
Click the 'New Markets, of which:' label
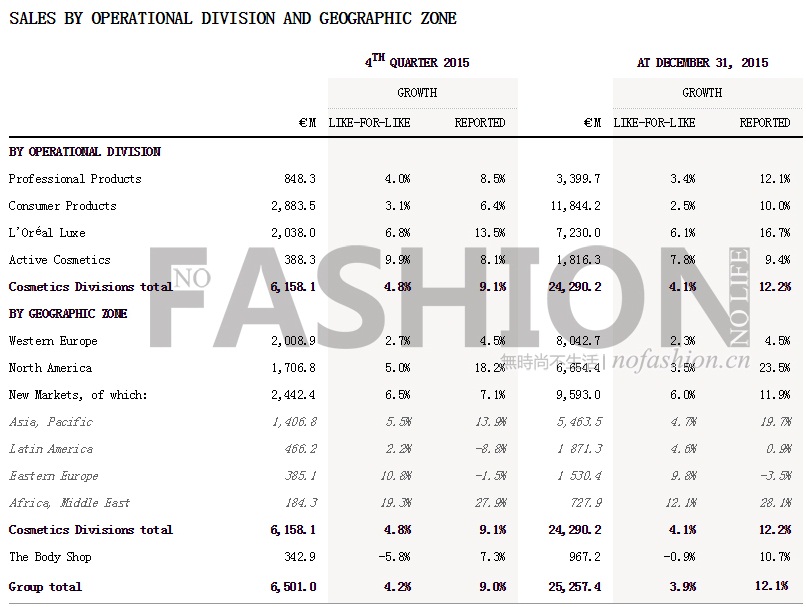pyautogui.click(x=78, y=395)
